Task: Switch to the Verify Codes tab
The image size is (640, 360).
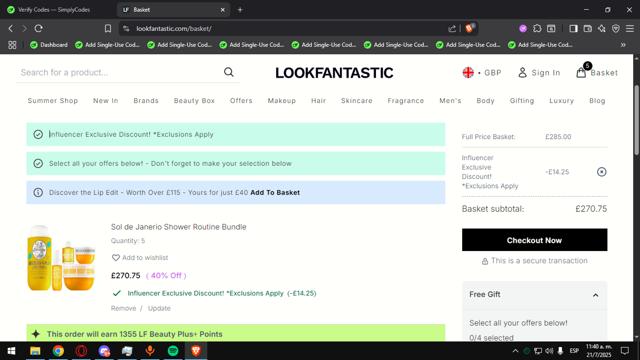Action: pyautogui.click(x=54, y=9)
